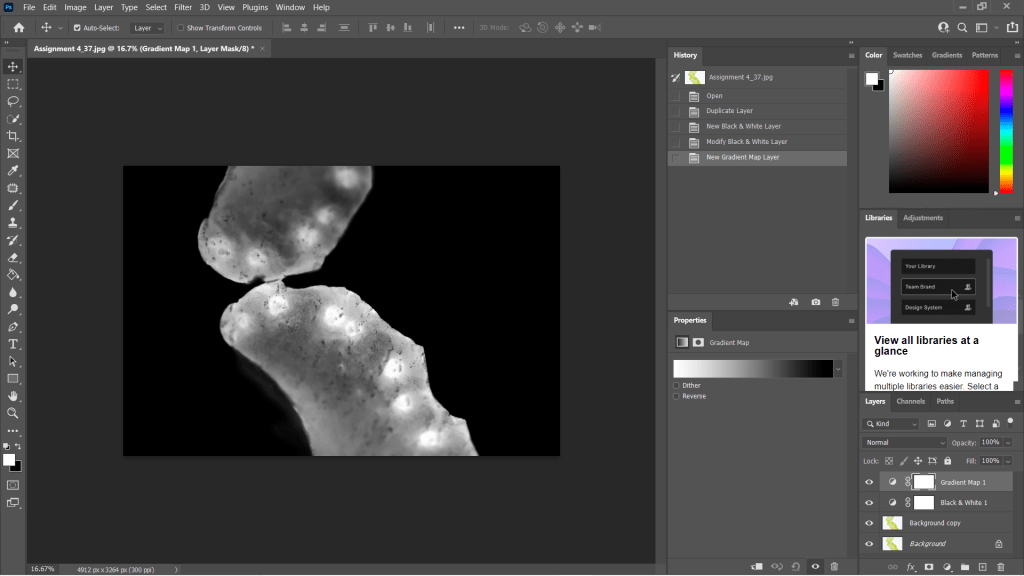Toggle Show Transform Controls checkbox
This screenshot has width=1024, height=576.
pos(181,28)
